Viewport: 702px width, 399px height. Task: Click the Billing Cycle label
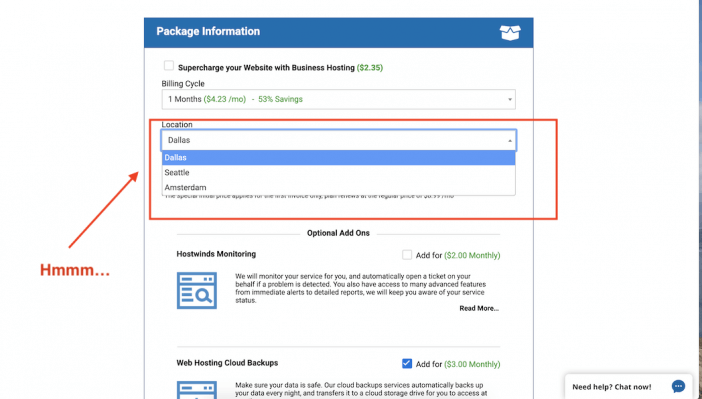(183, 84)
